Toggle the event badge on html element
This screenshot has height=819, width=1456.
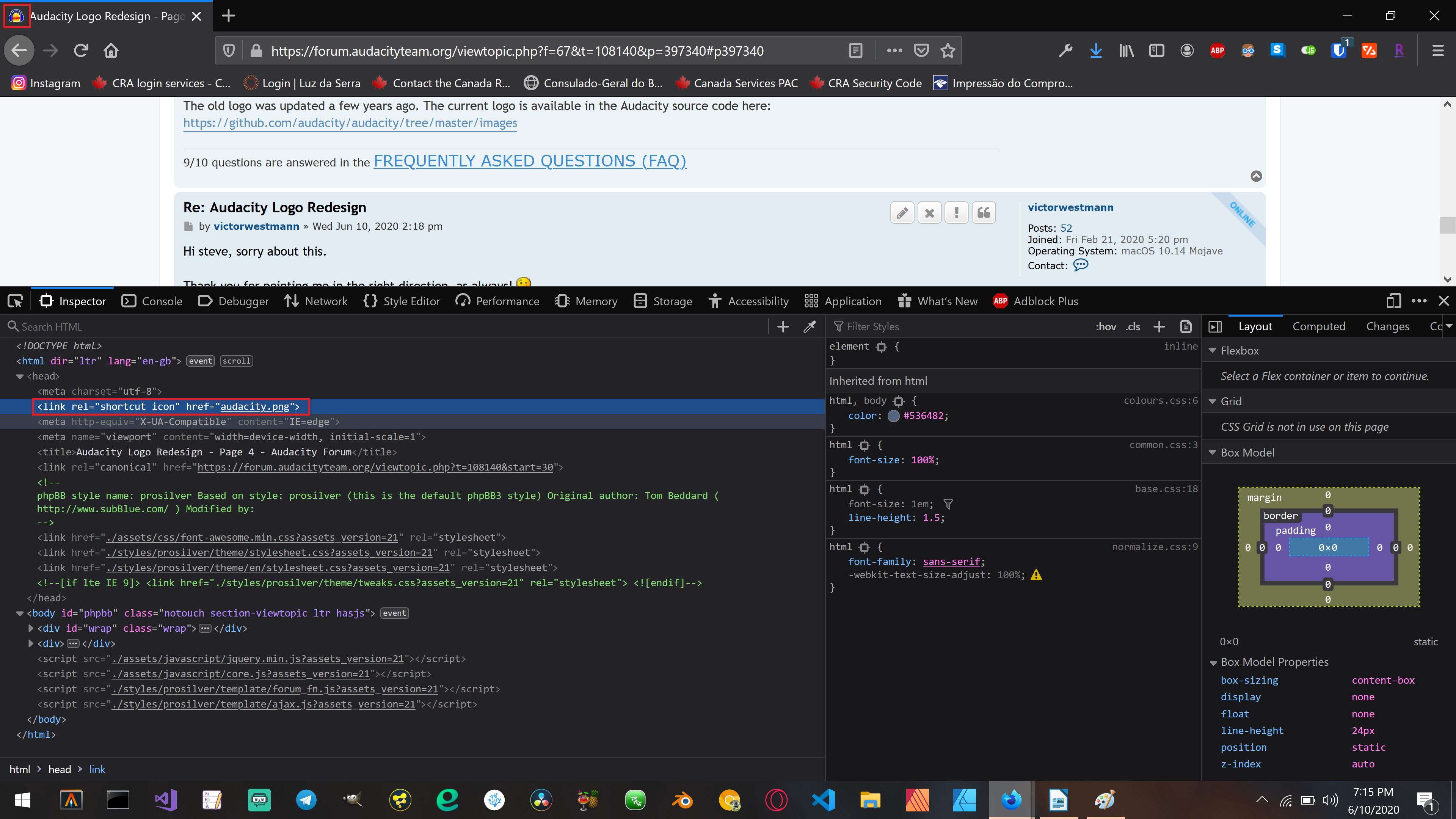click(201, 361)
